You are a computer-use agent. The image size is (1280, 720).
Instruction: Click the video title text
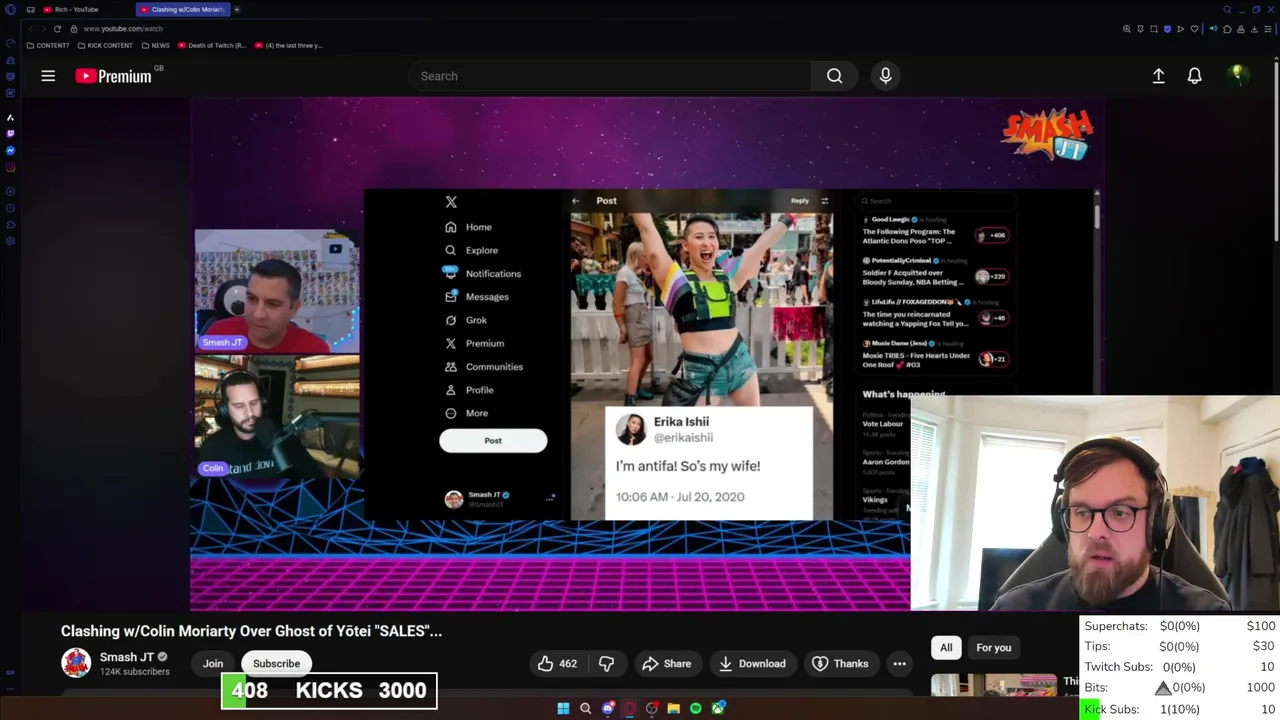pyautogui.click(x=251, y=631)
